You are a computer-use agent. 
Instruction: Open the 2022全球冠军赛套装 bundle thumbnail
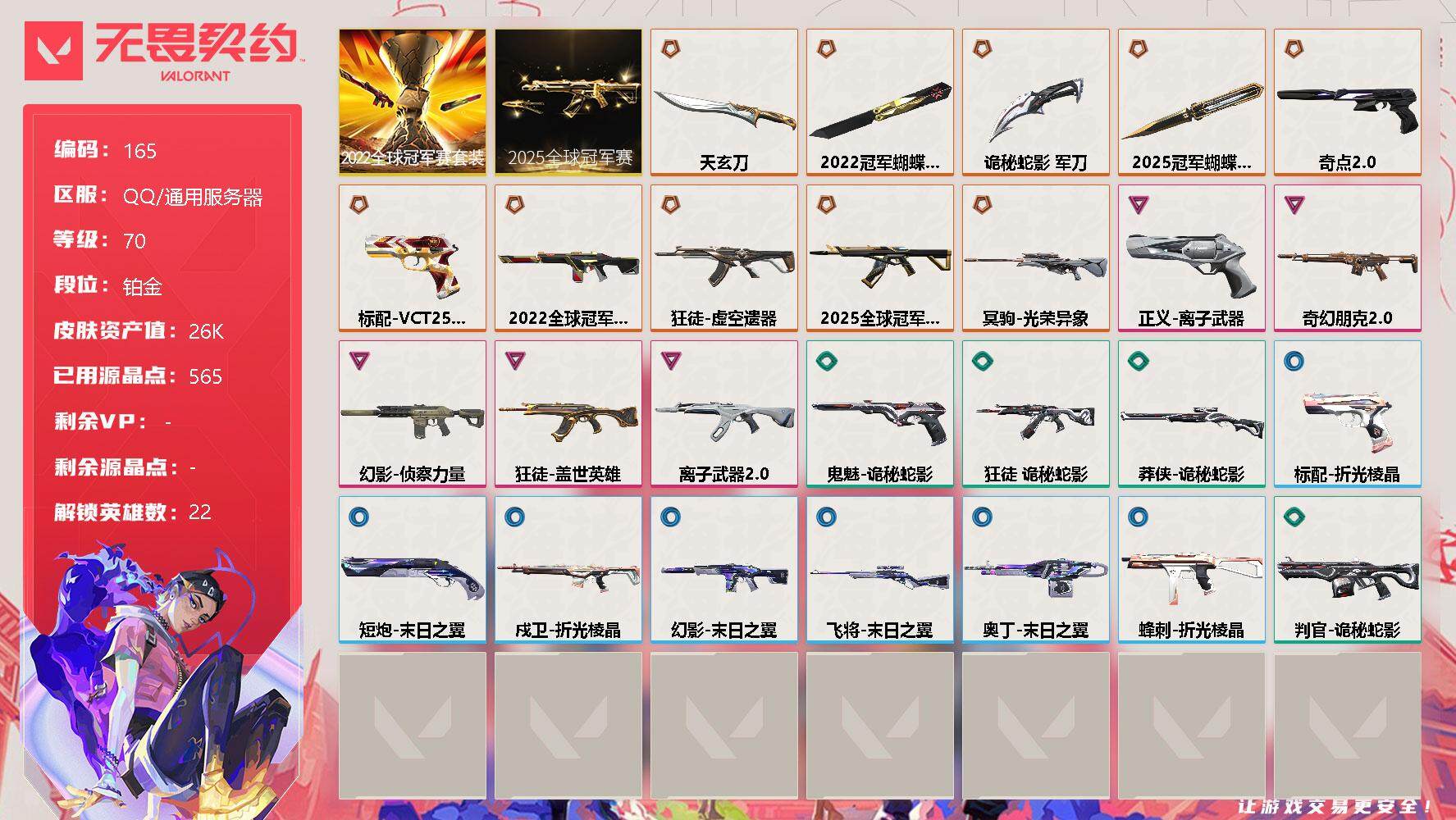(412, 102)
